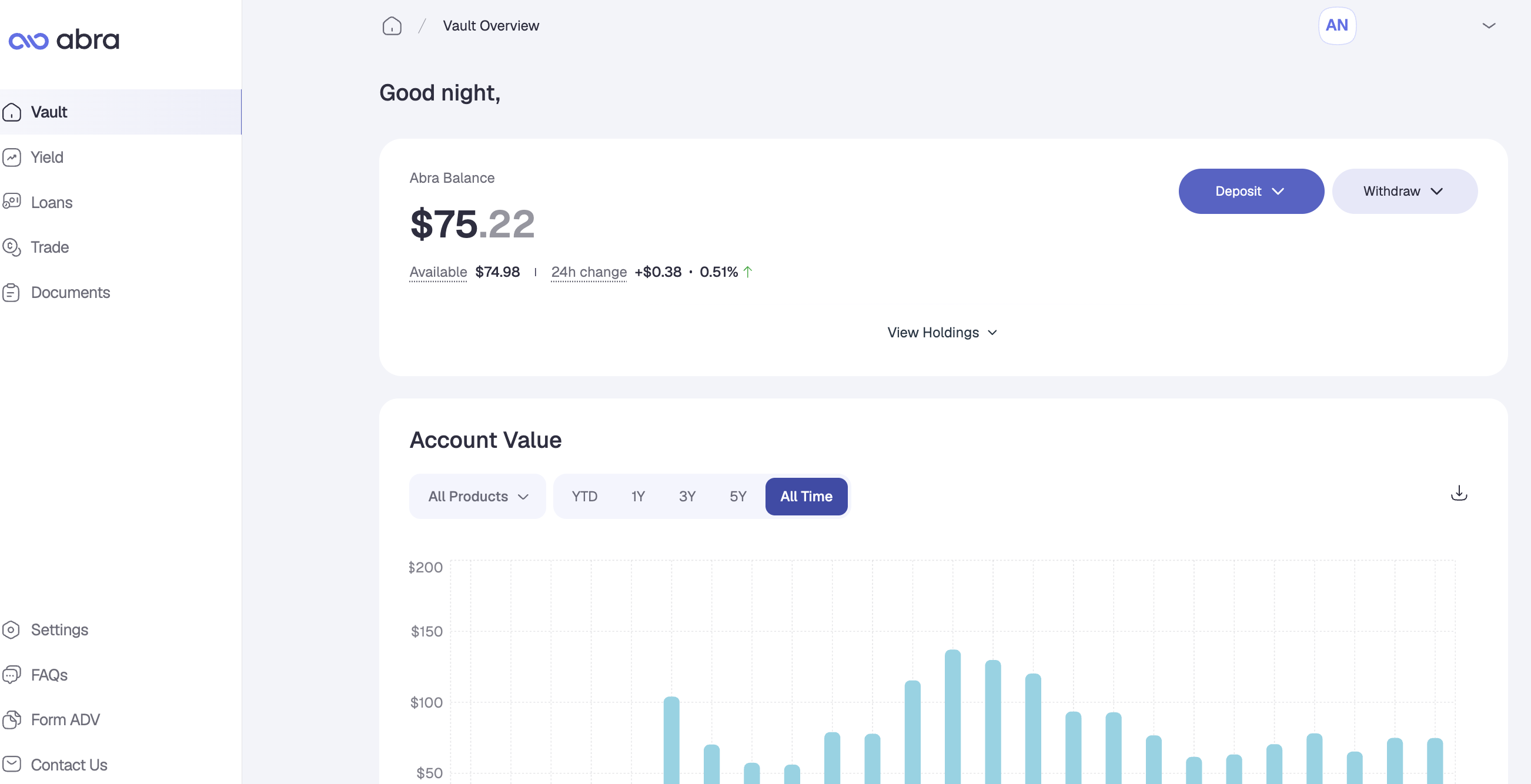1531x784 pixels.
Task: Click the $150 y-axis label
Action: (x=427, y=631)
